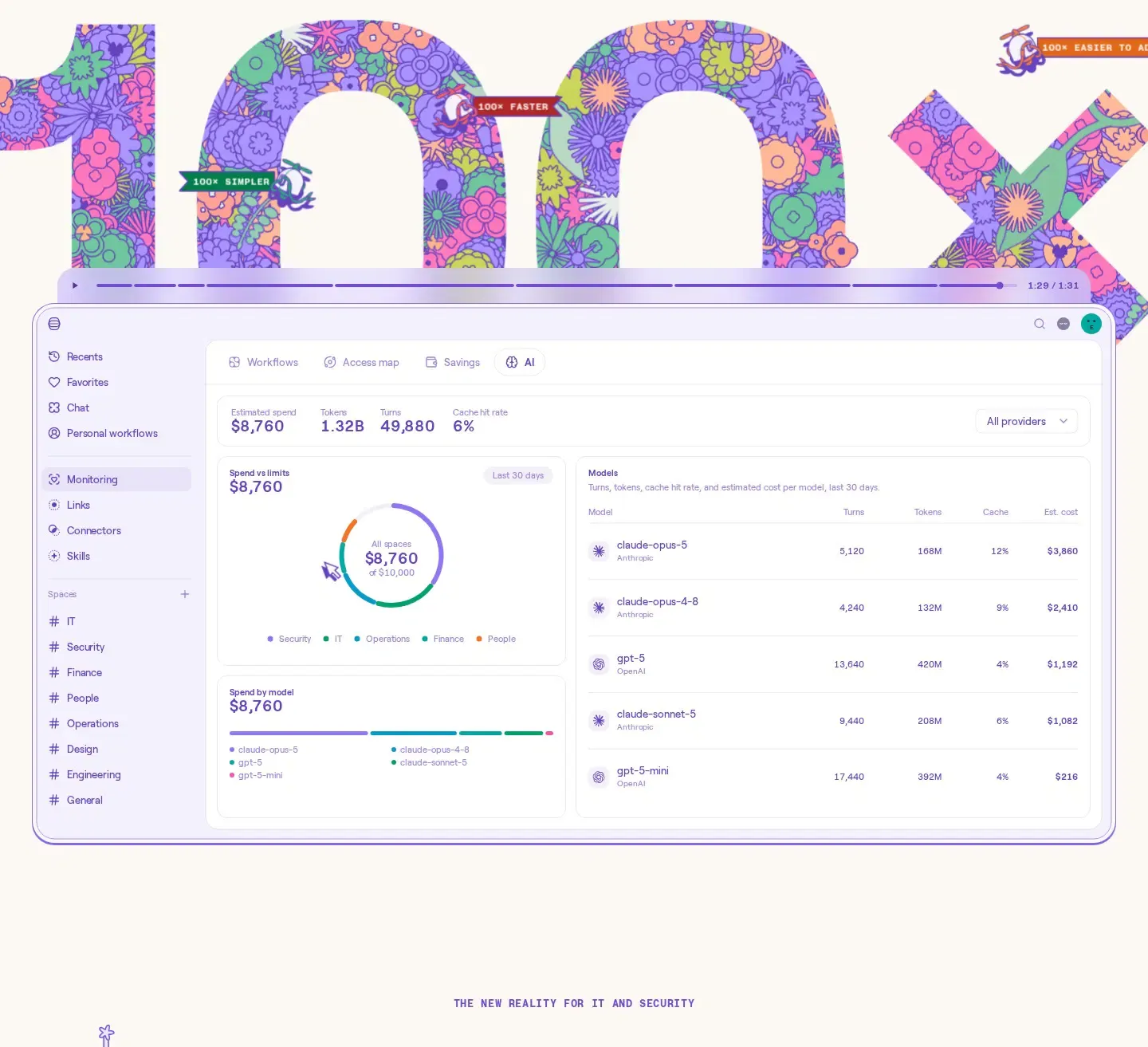The width and height of the screenshot is (1148, 1047).
Task: Click the Favorites heart icon
Action: (54, 382)
